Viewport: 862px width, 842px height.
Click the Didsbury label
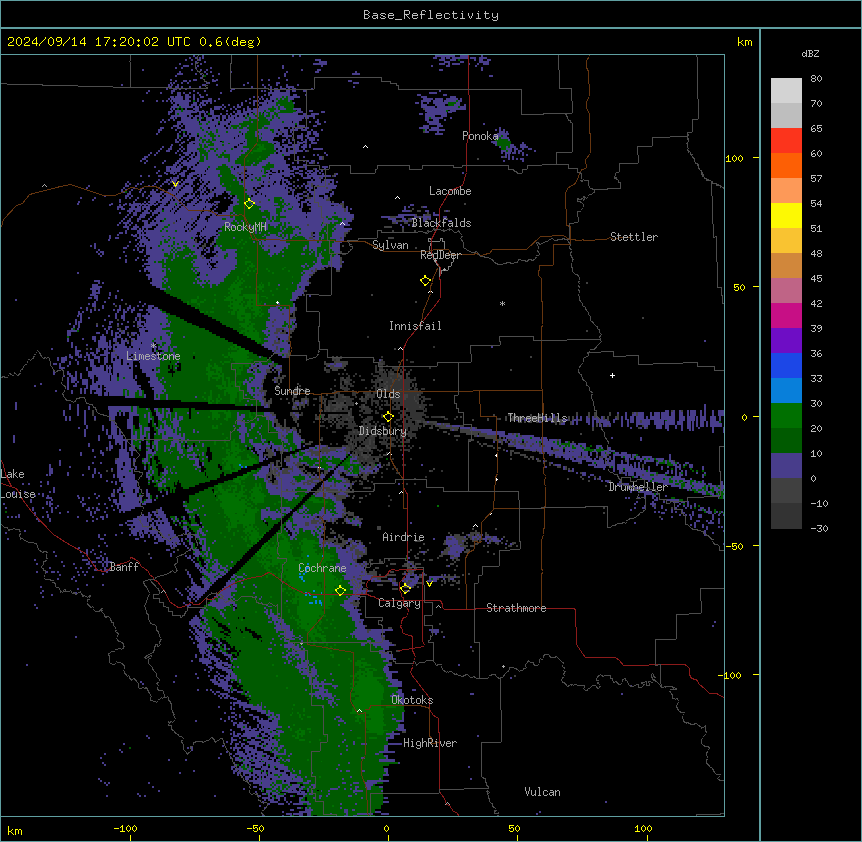383,431
